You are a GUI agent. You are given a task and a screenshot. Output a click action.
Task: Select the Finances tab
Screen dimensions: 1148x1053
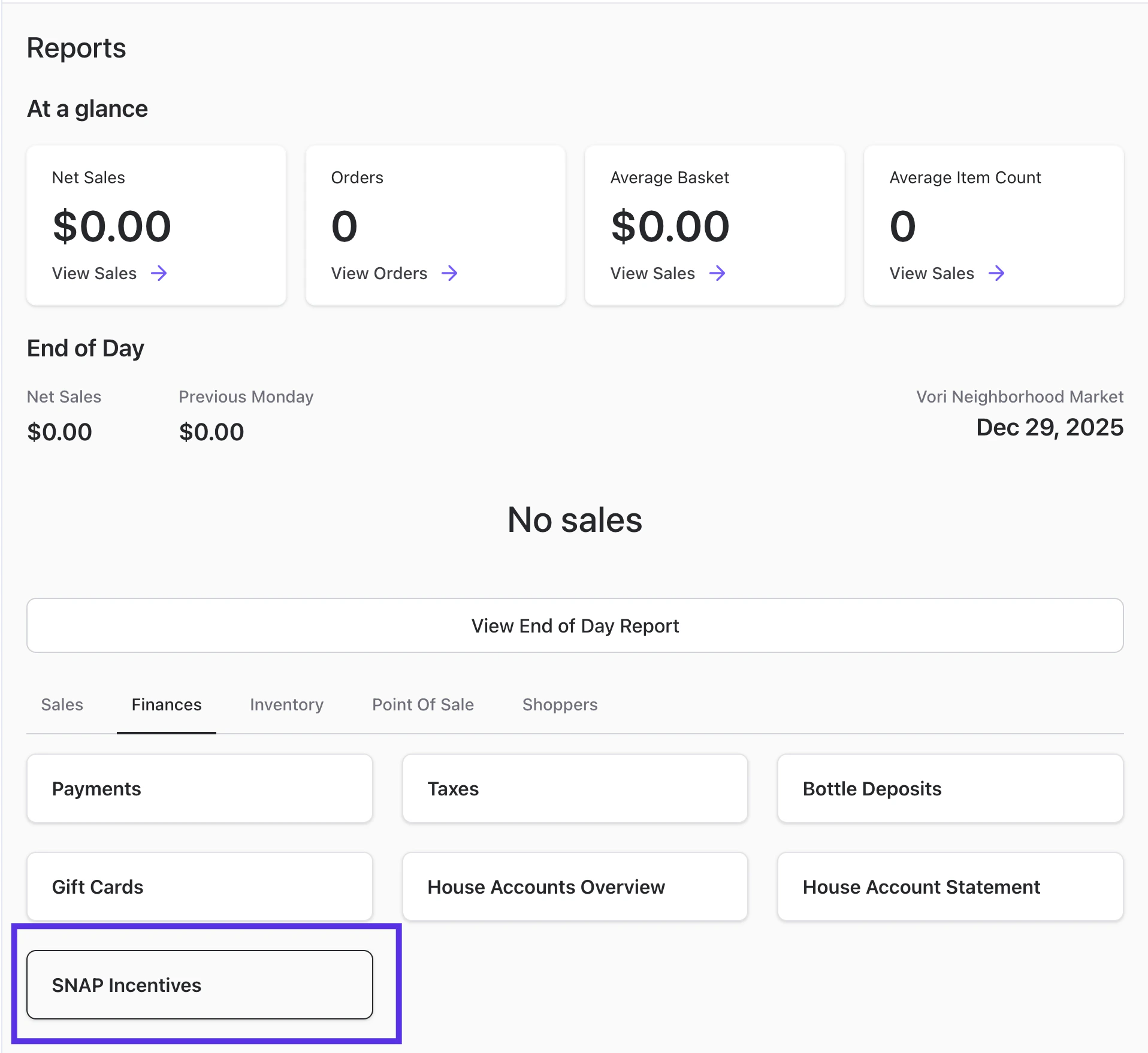point(167,704)
